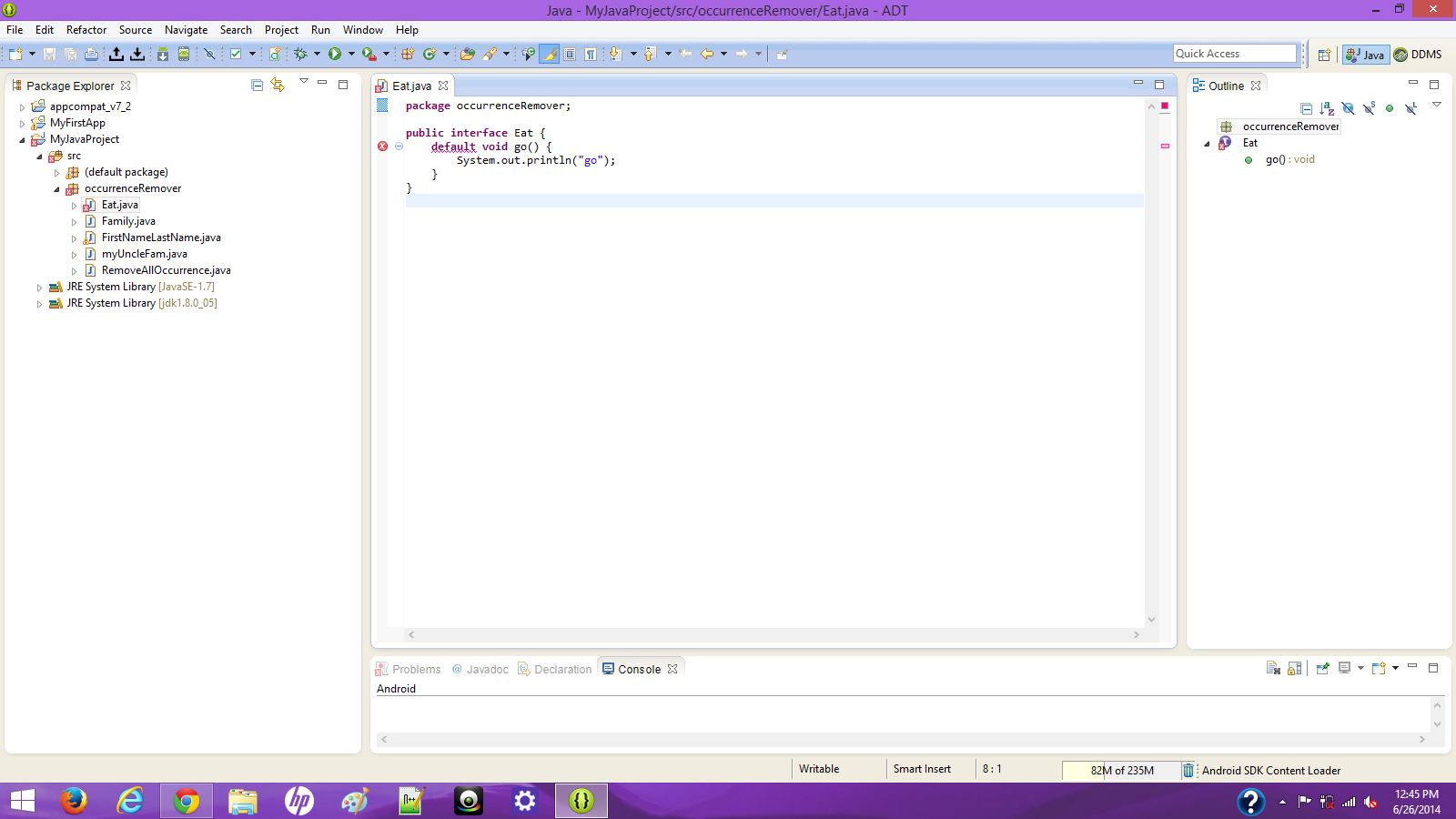Click the Open Console icon
Viewport: 1456px width, 819px height.
(1379, 668)
